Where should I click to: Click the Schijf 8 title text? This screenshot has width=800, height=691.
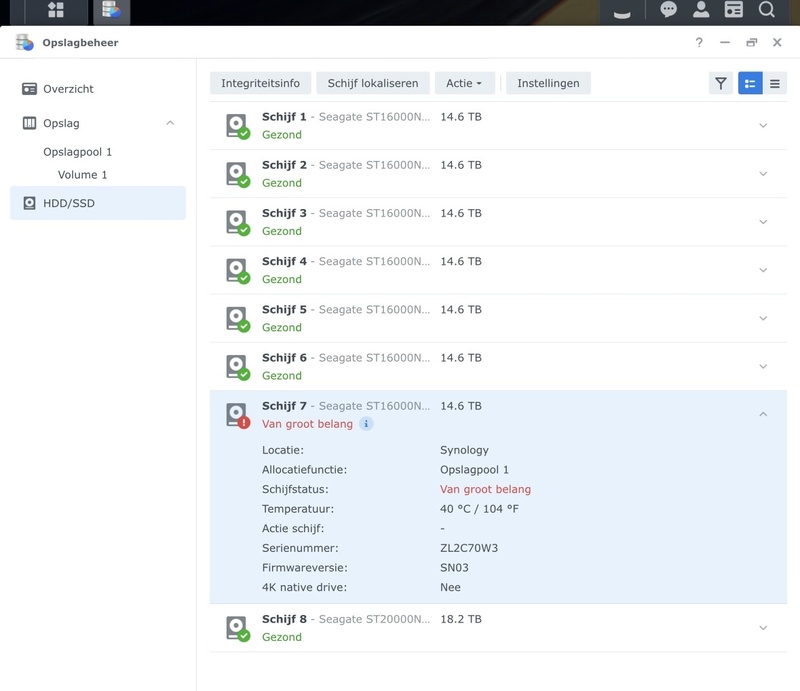click(x=284, y=619)
